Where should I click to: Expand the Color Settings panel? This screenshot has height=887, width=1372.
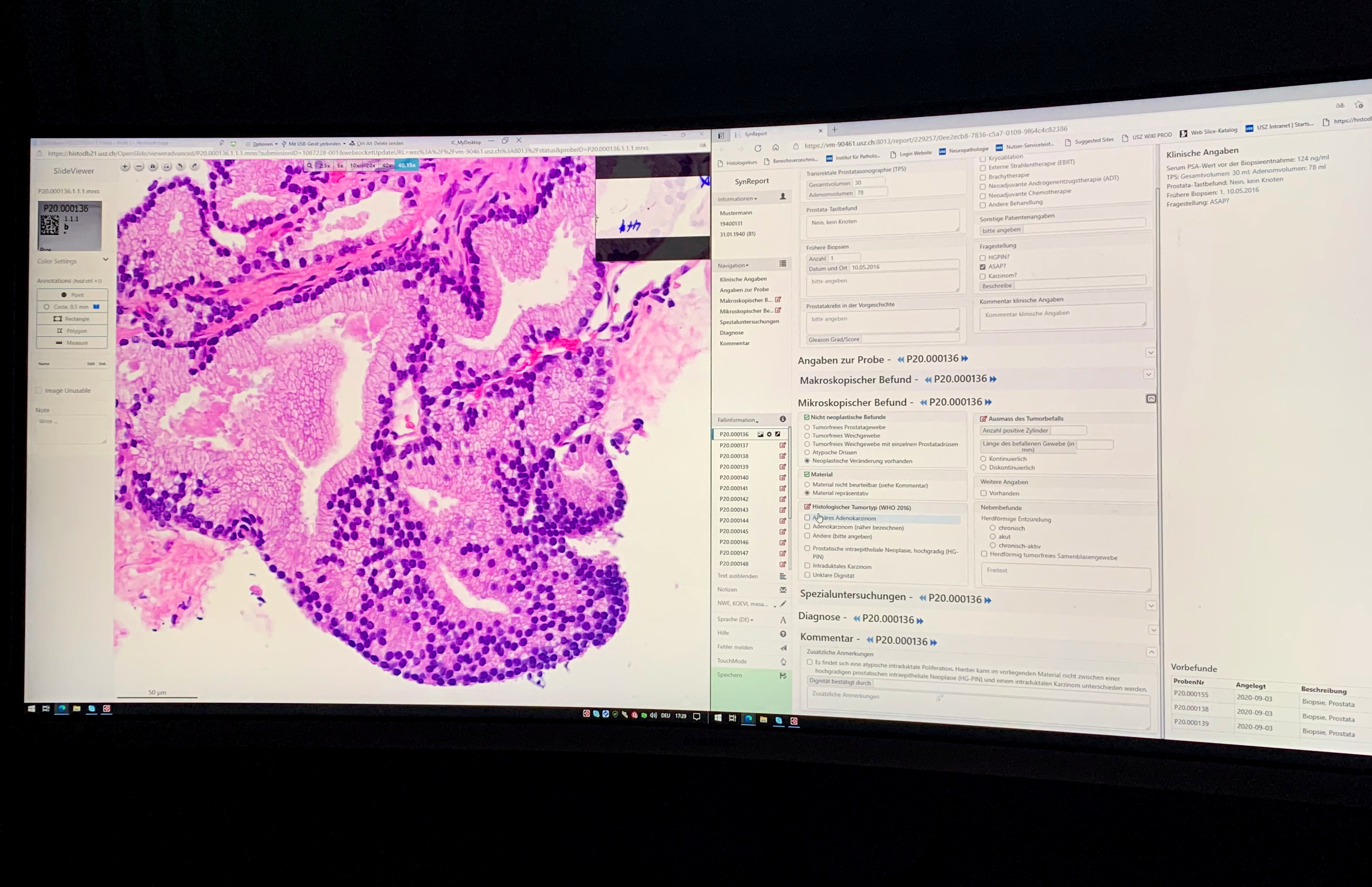pos(105,260)
